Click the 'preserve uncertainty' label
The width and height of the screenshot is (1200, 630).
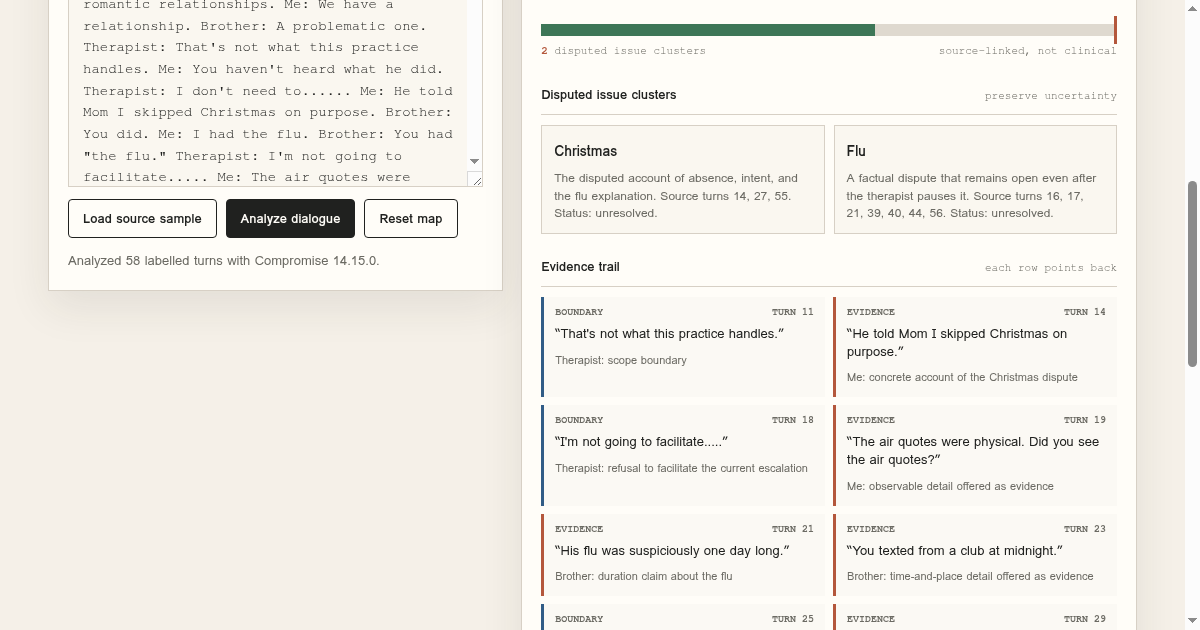click(1050, 96)
